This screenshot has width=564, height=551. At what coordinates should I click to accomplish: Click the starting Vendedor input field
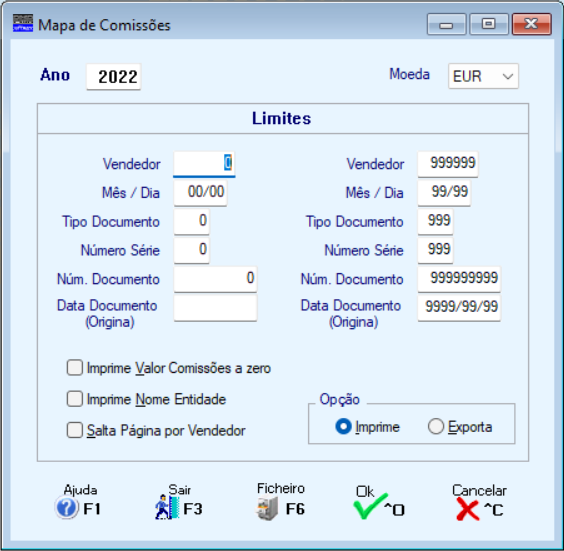204,164
